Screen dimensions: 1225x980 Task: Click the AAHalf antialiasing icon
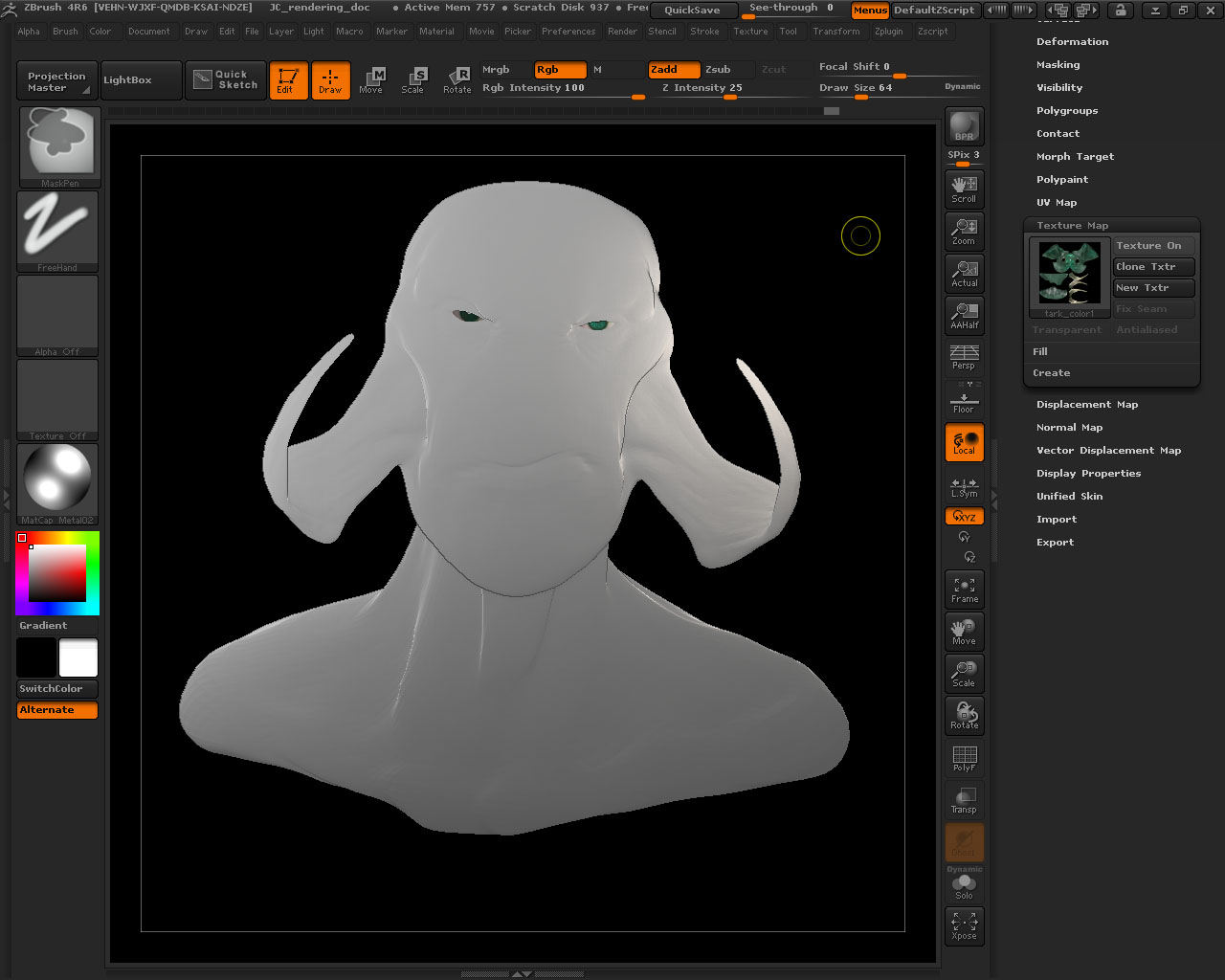(964, 316)
